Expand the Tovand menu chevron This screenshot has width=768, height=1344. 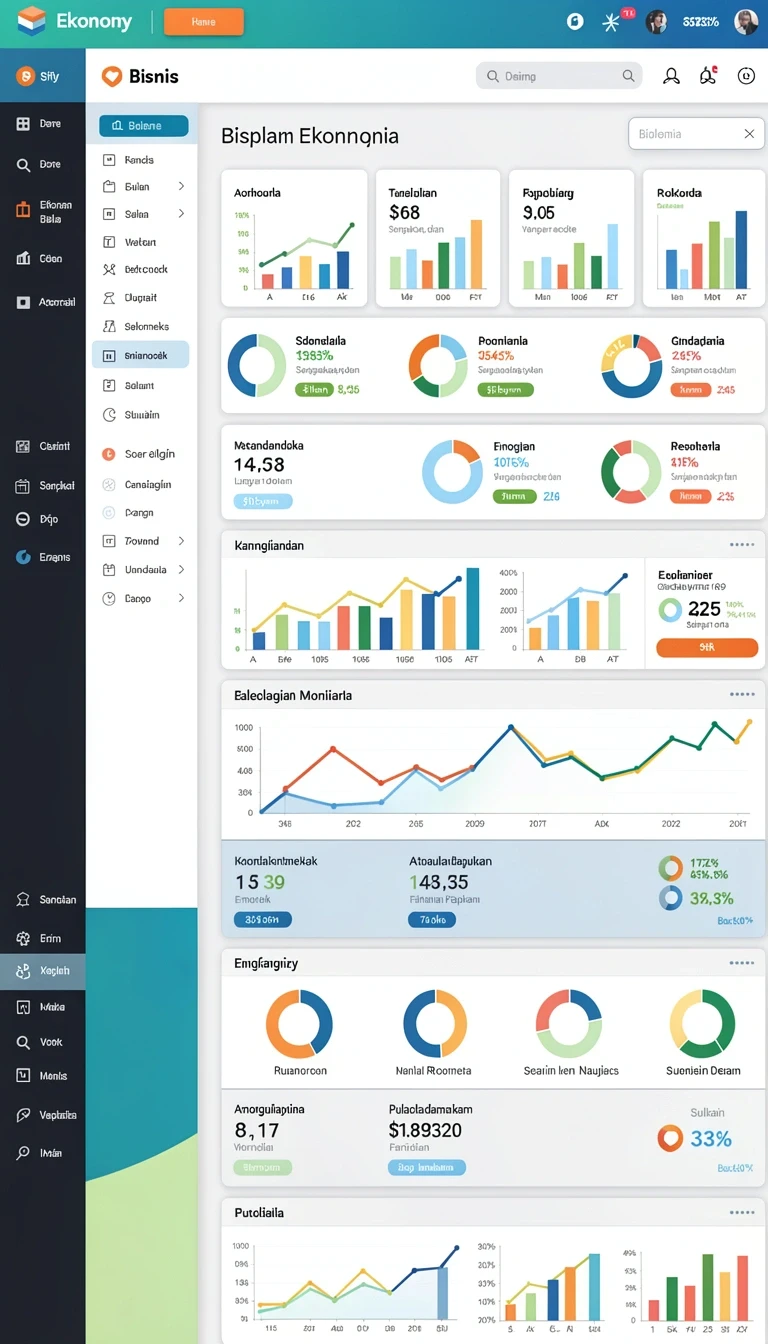[x=181, y=541]
